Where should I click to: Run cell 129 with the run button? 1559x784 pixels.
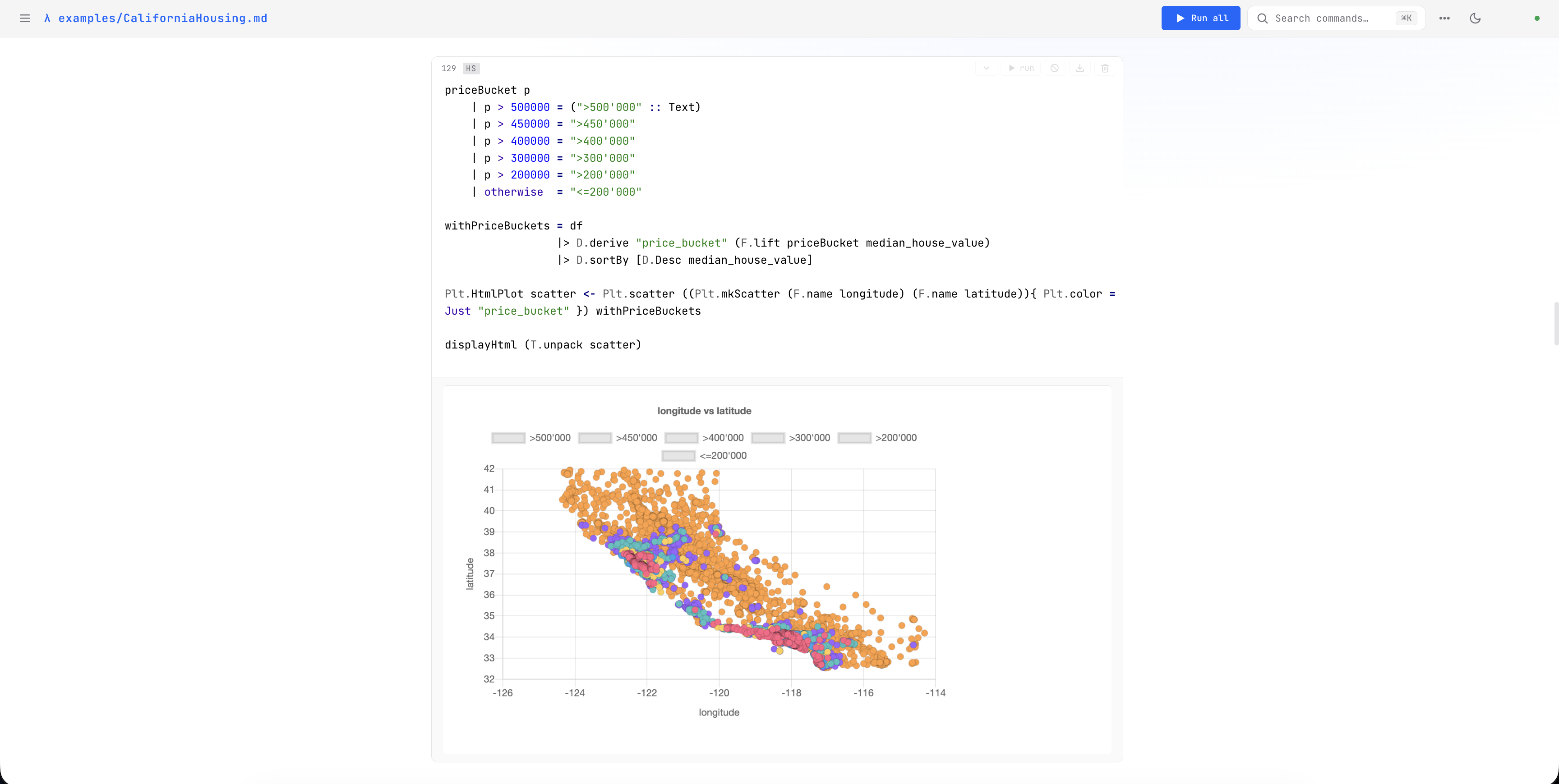(x=1021, y=69)
